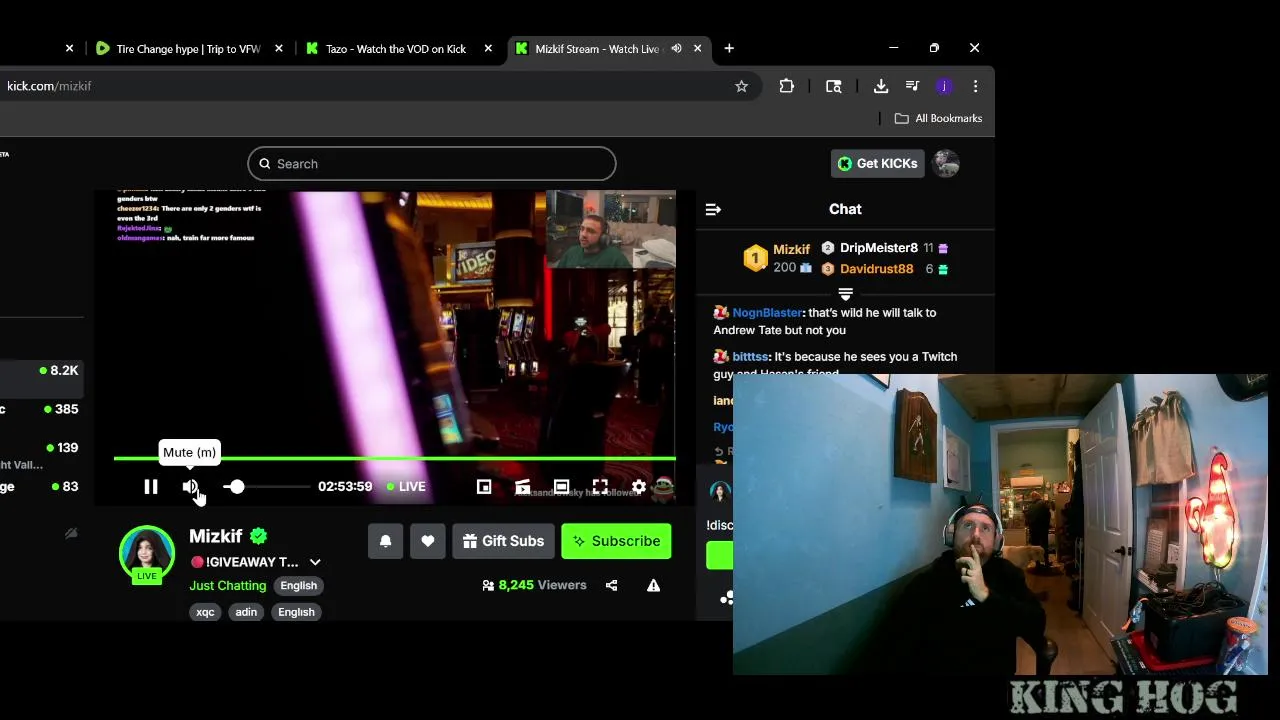Collapse the chat panel
The height and width of the screenshot is (720, 1280).
[x=713, y=209]
